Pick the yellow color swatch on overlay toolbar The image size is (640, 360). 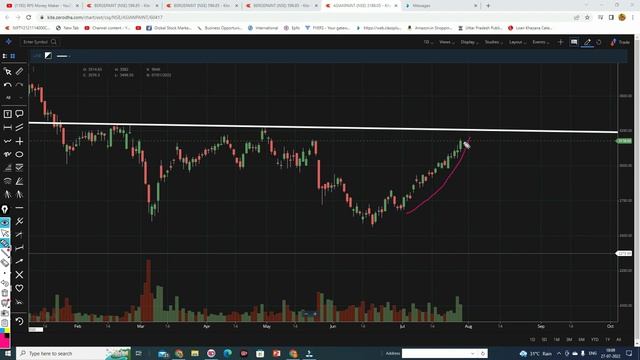tap(7, 331)
